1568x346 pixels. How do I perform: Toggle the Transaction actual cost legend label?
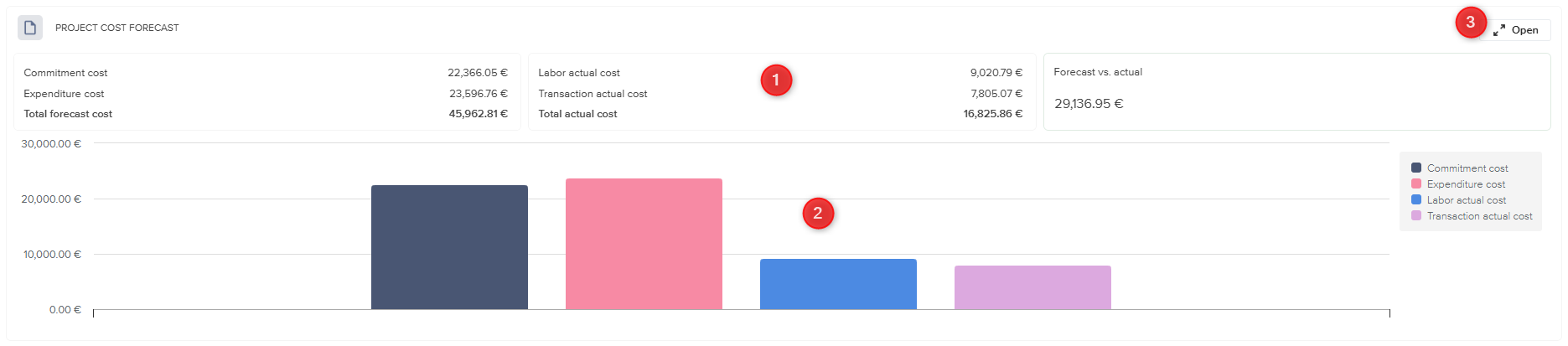pyautogui.click(x=1479, y=216)
